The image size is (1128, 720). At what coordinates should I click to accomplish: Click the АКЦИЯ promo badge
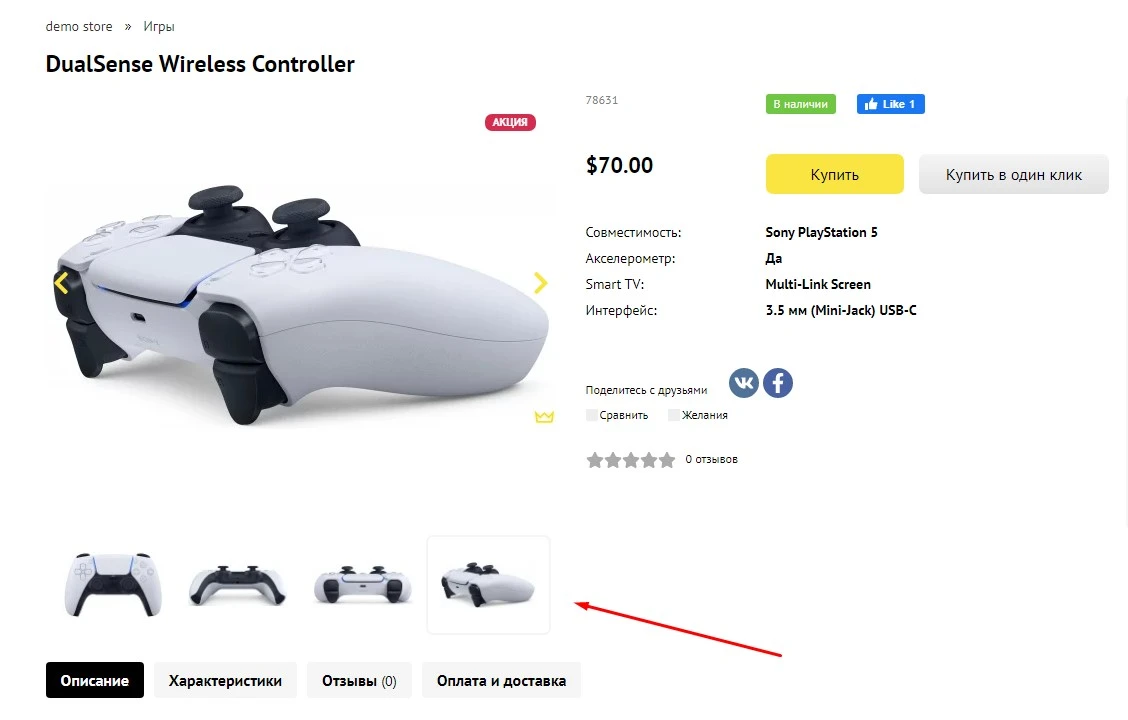tap(510, 122)
